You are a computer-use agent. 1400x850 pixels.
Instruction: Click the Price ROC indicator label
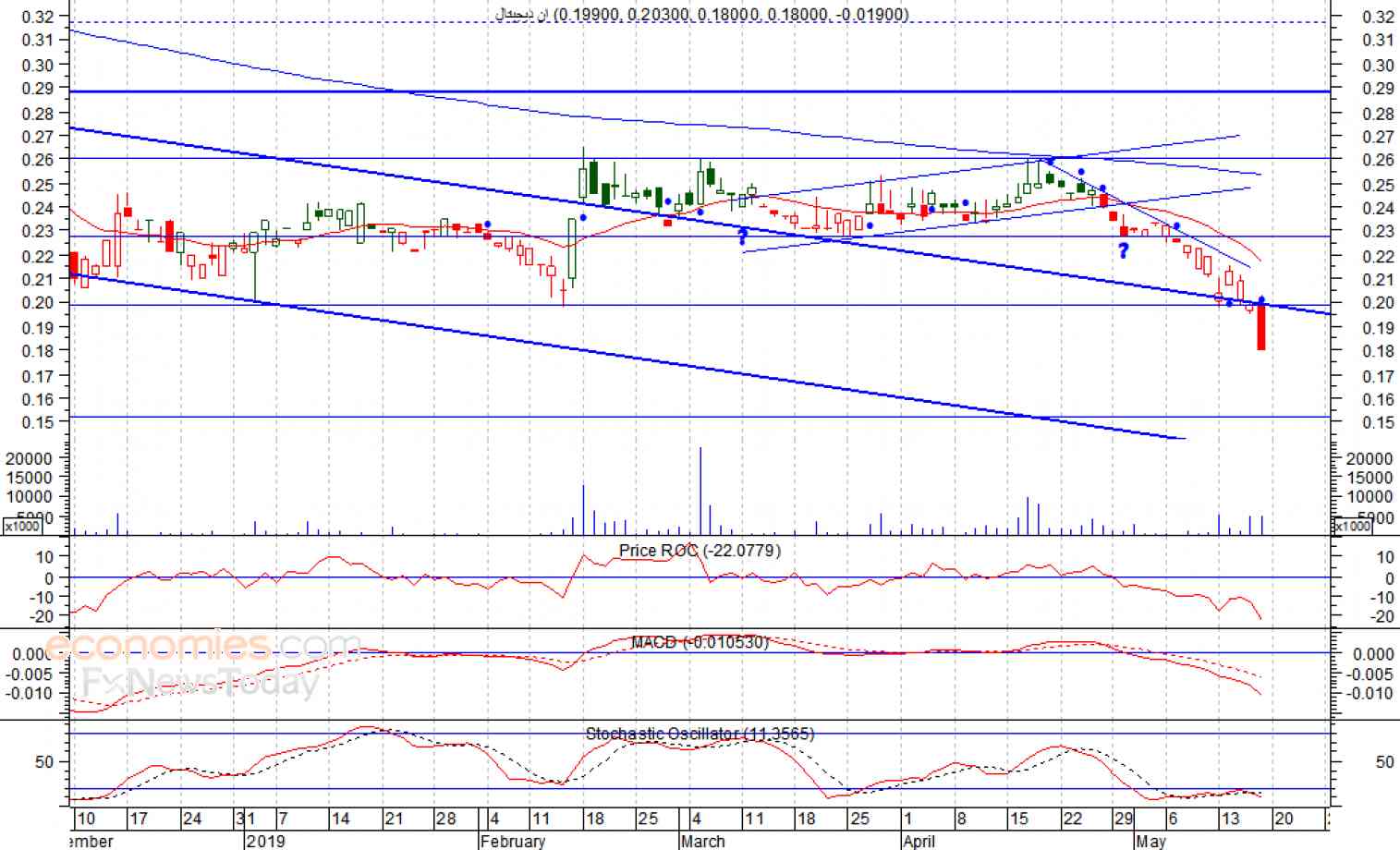coord(700,551)
